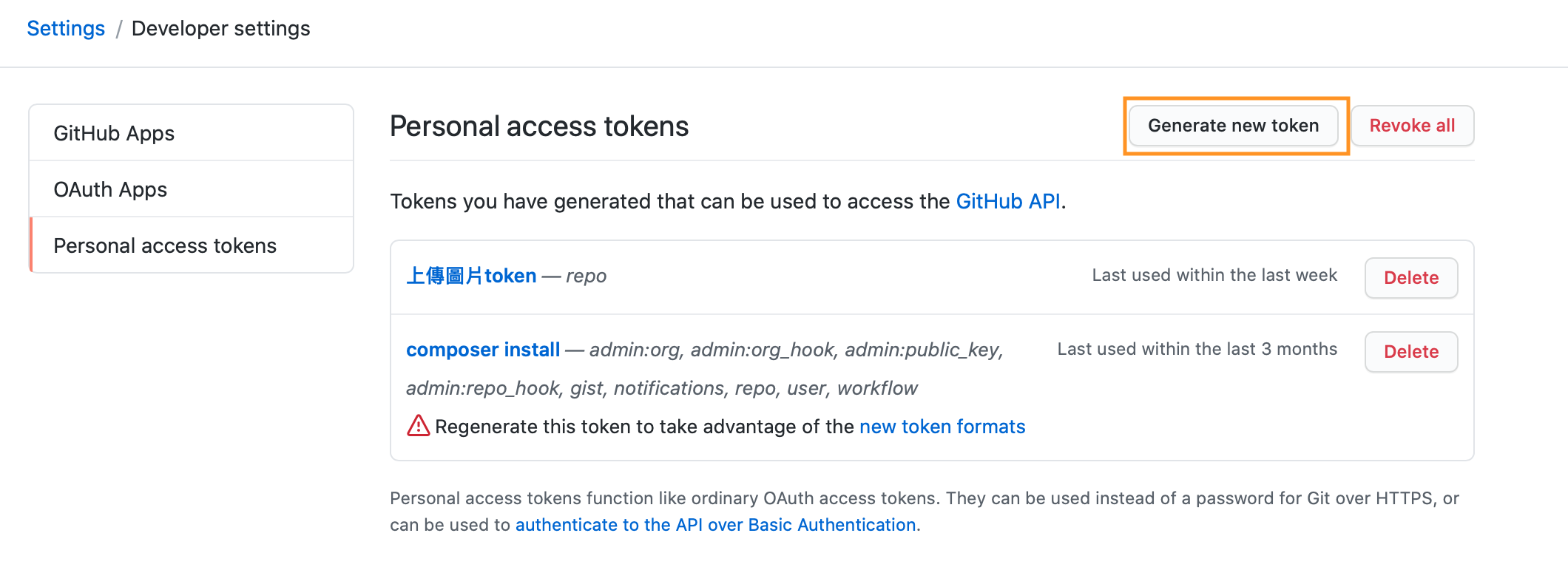Image resolution: width=1568 pixels, height=587 pixels.
Task: Delete the 上傳圖片token token
Action: click(1411, 278)
